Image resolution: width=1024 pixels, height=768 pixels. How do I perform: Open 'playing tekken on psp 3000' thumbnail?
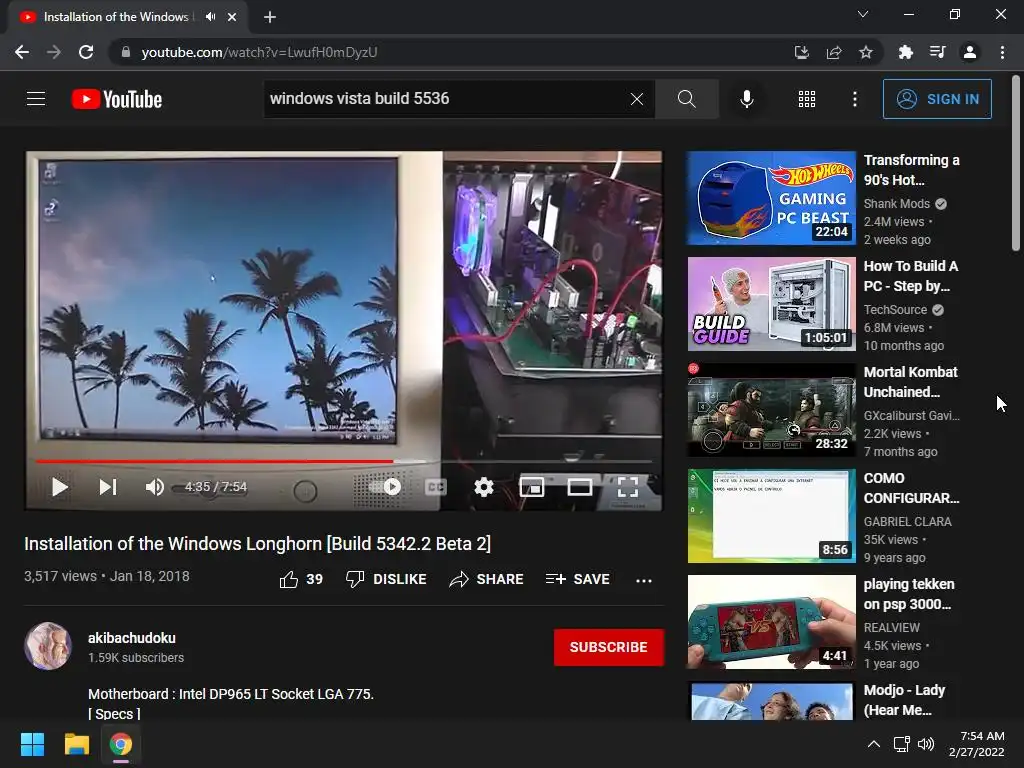(x=771, y=622)
